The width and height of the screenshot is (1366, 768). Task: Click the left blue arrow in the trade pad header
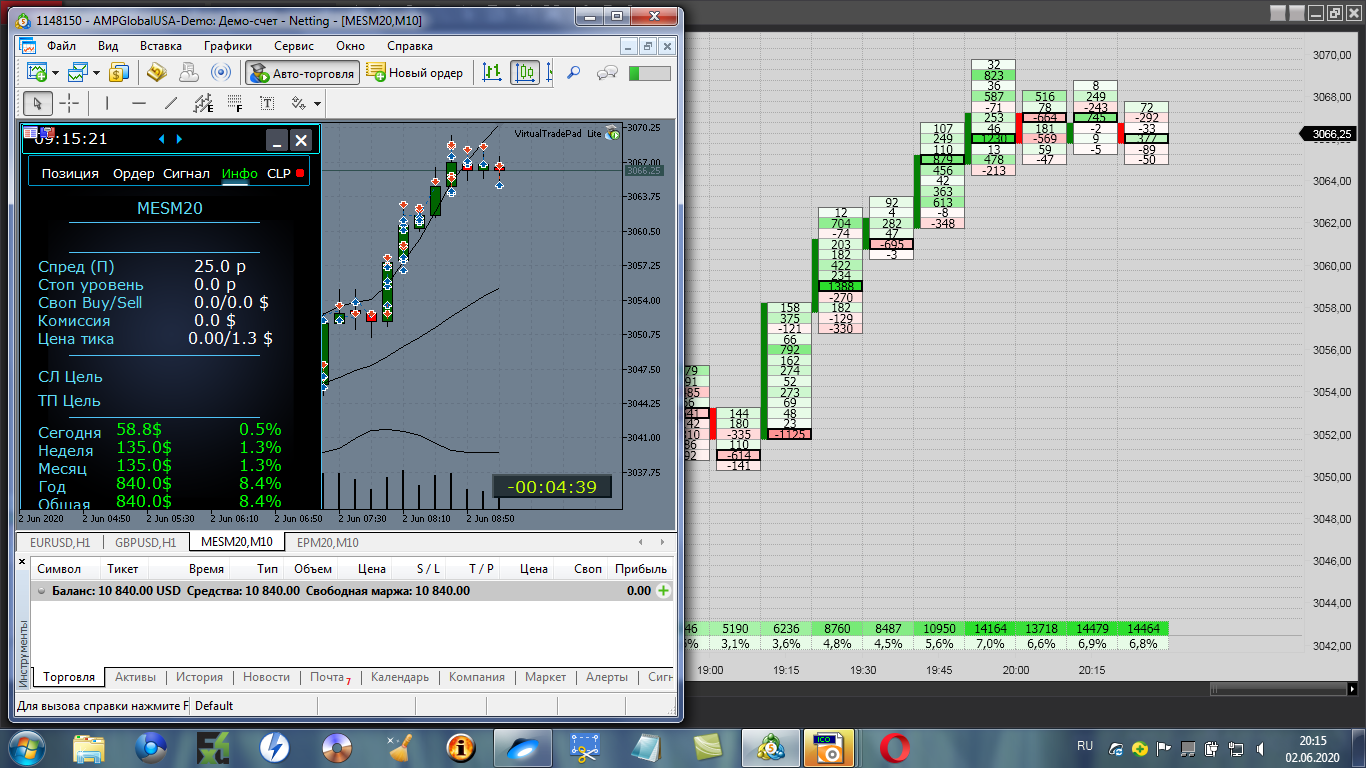162,139
